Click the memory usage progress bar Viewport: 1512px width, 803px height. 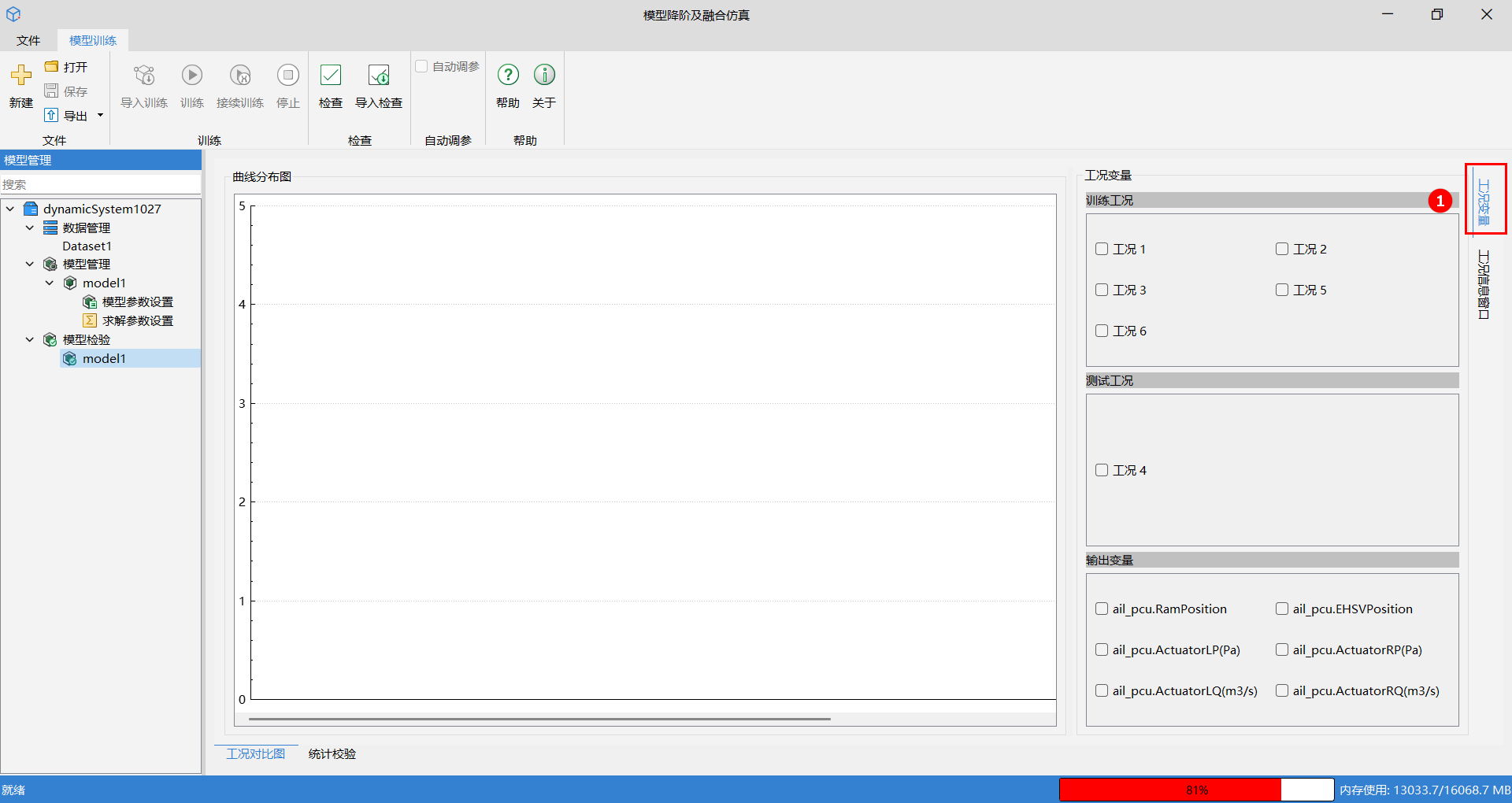[1196, 790]
